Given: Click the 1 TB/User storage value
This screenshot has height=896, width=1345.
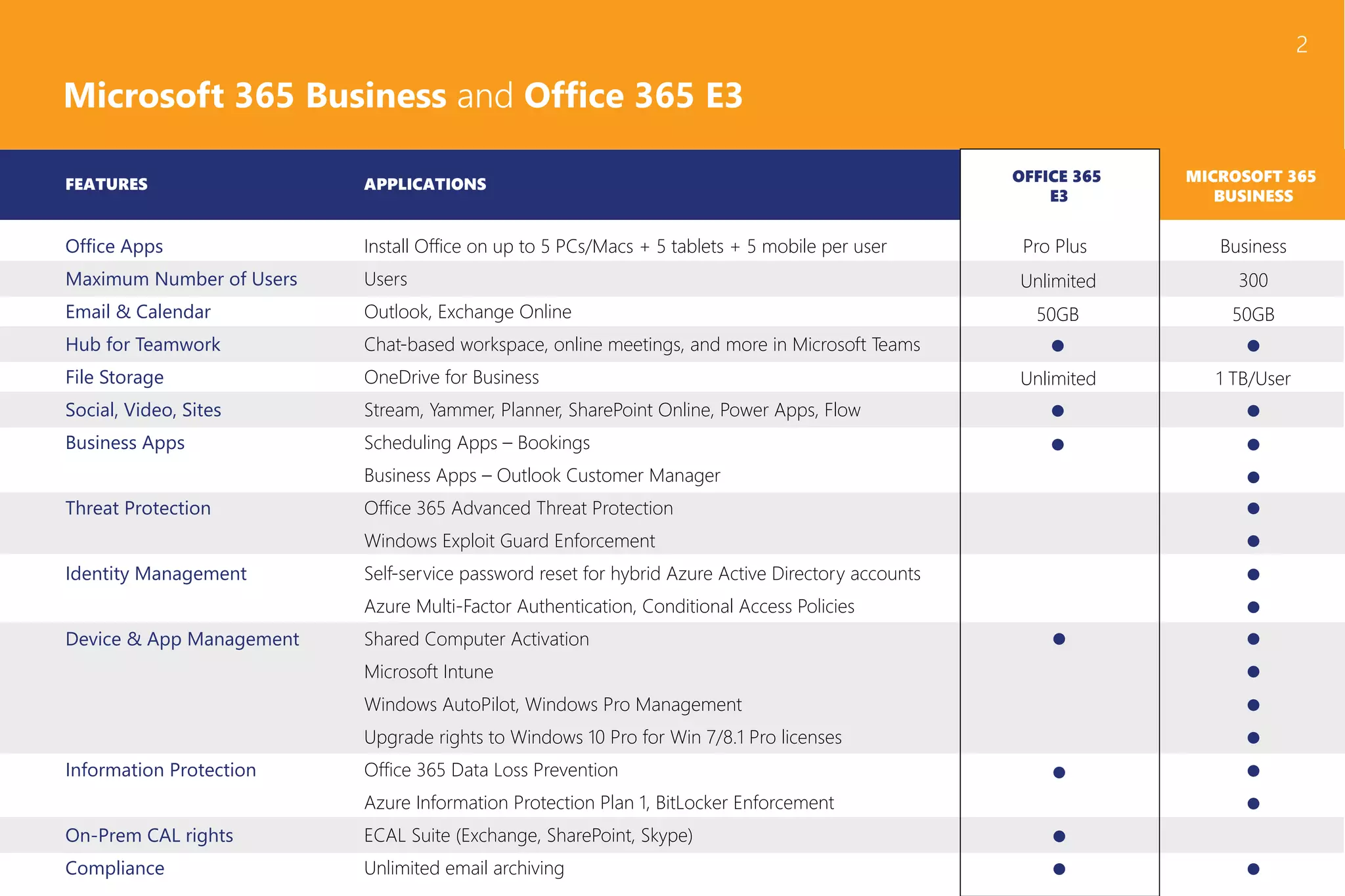Looking at the screenshot, I should click(x=1252, y=379).
